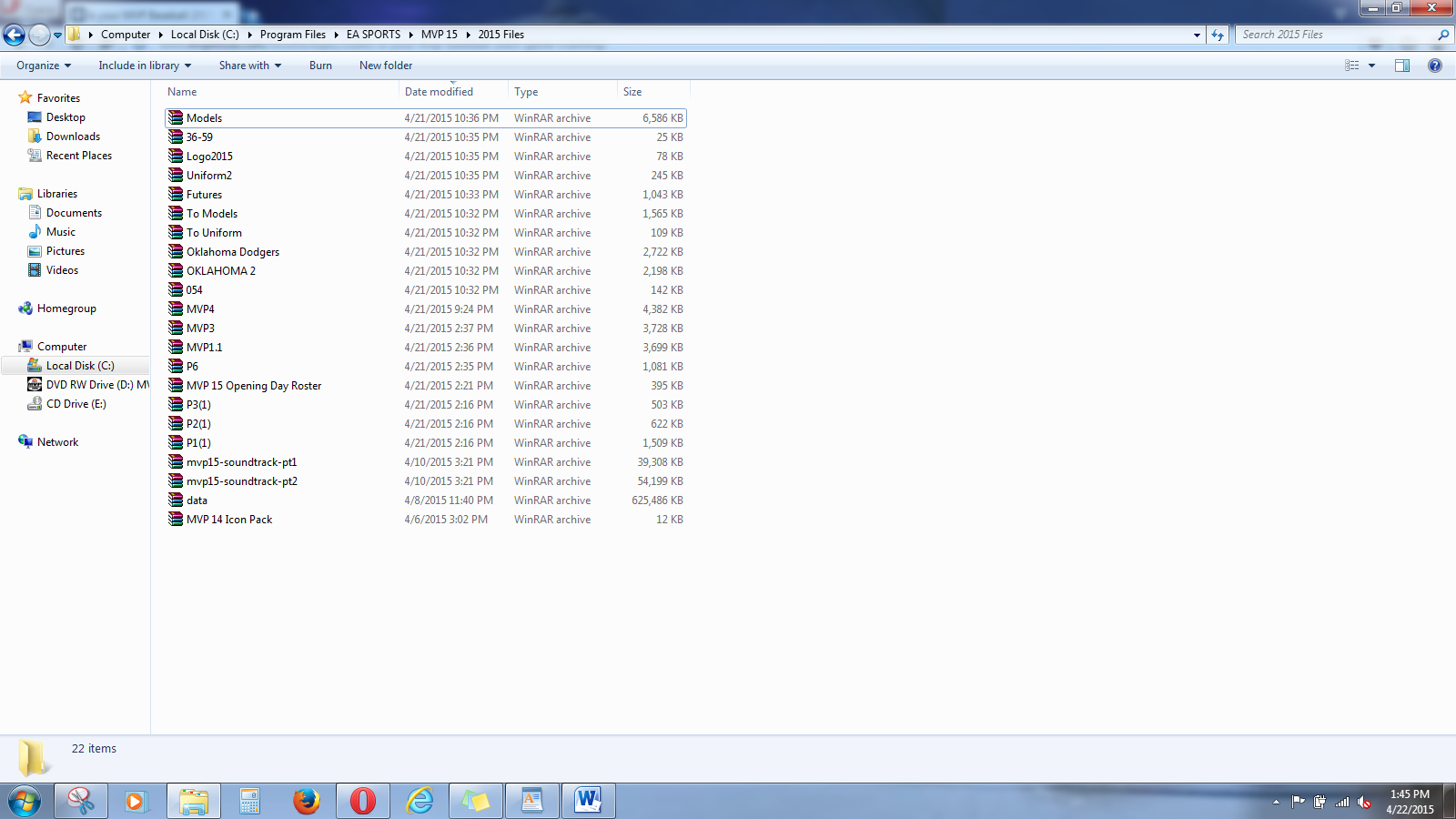
Task: Select the To Uniform archive file
Action: [425, 233]
